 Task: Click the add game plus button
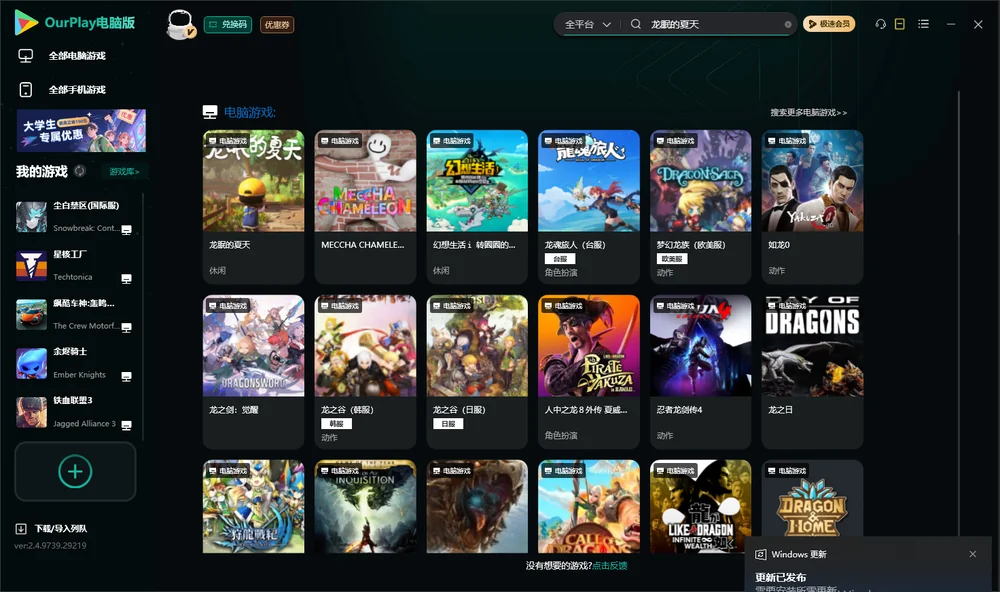75,471
